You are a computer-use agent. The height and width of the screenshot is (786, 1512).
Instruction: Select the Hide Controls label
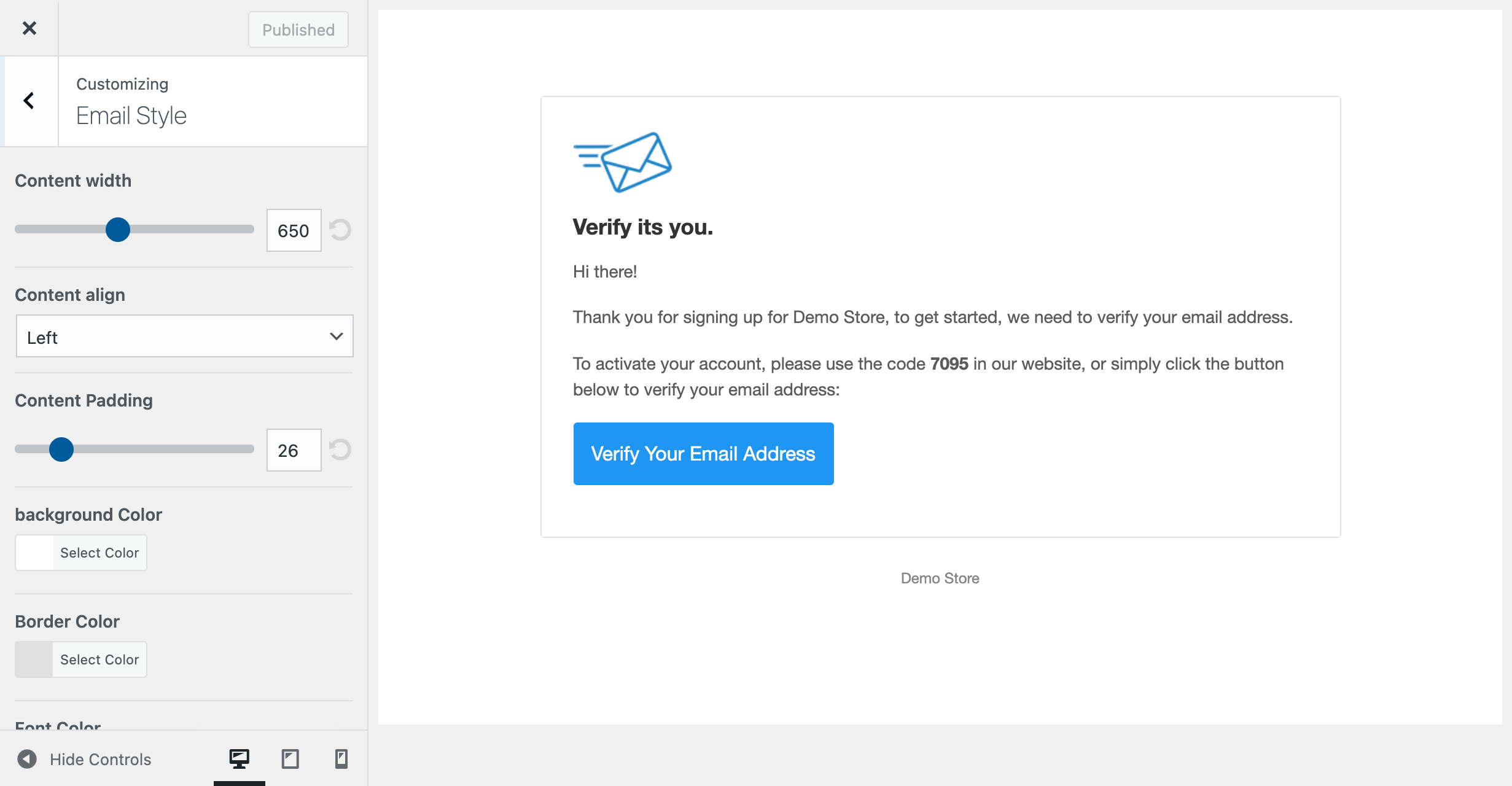[x=100, y=759]
